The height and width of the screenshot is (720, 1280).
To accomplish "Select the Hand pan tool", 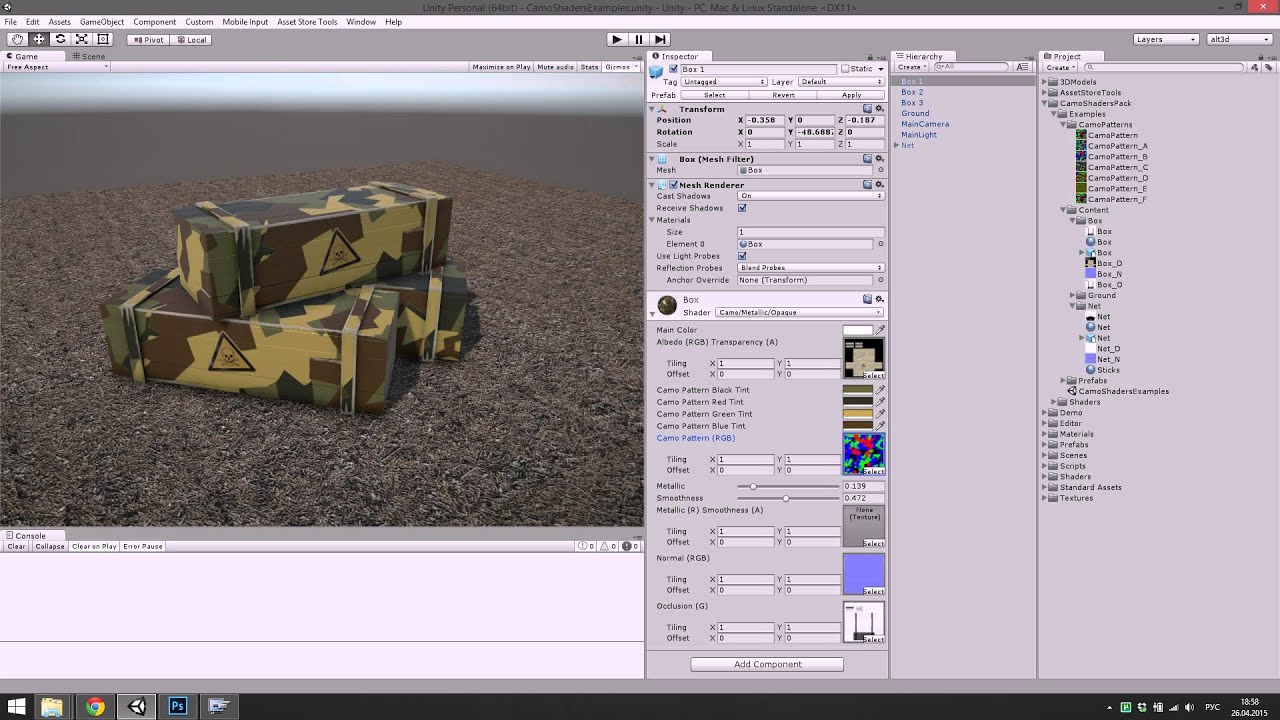I will 16,38.
